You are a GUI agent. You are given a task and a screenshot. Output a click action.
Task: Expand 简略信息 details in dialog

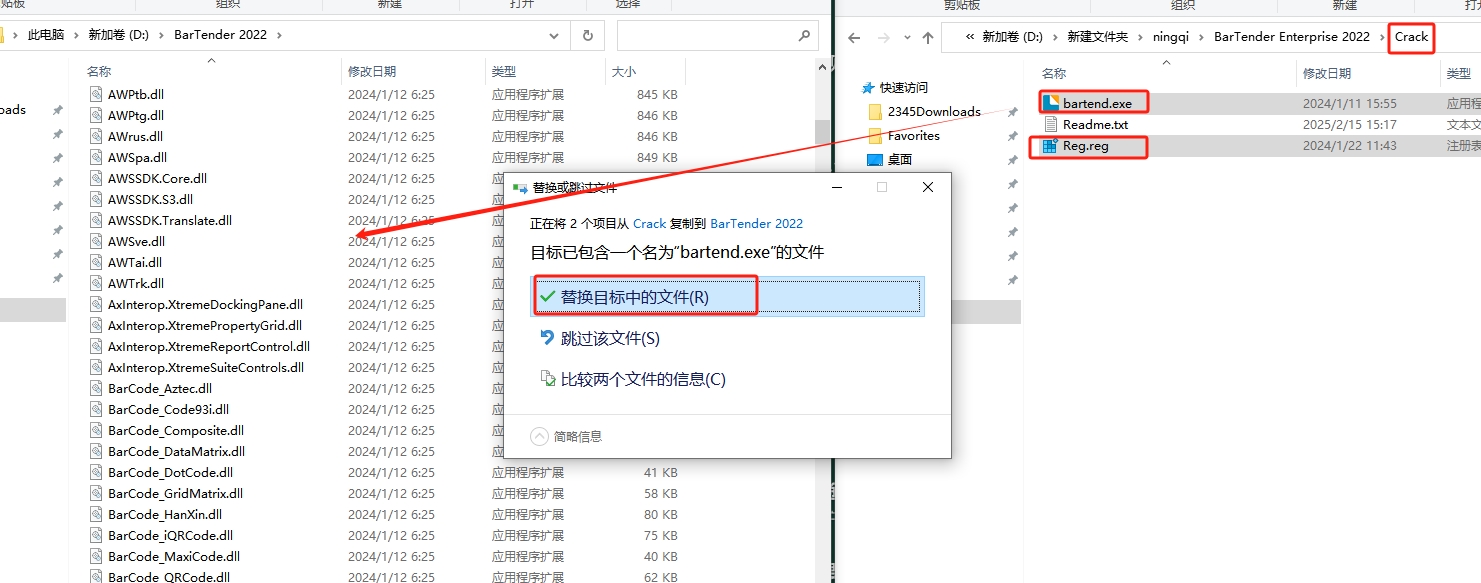pyautogui.click(x=566, y=436)
